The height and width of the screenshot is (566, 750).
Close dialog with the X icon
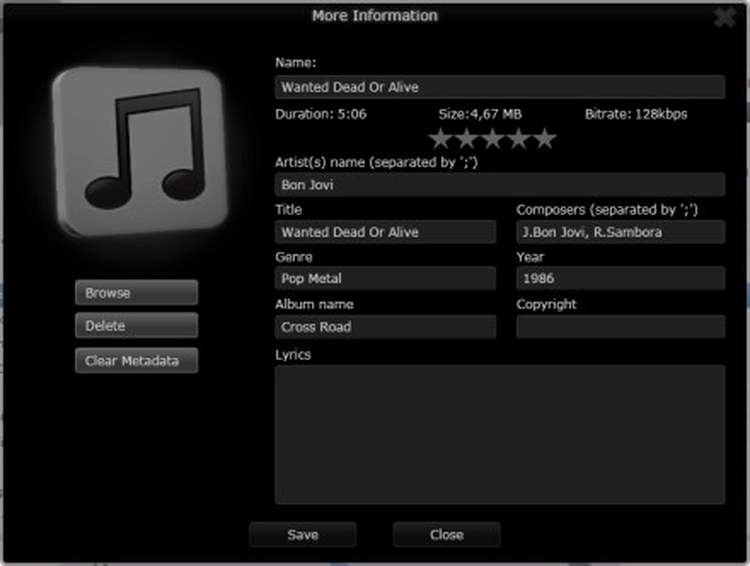click(725, 17)
